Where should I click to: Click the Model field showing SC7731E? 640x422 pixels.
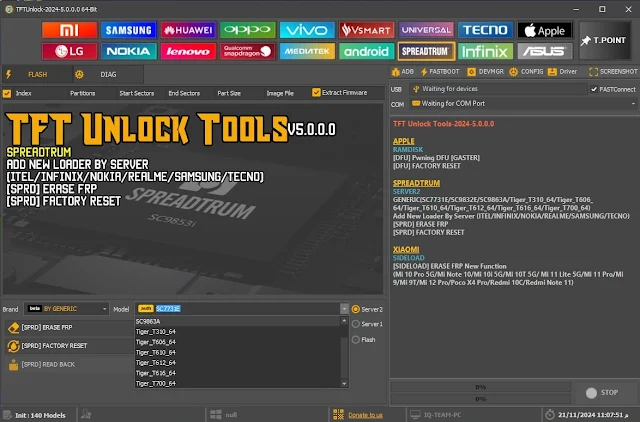[238, 309]
